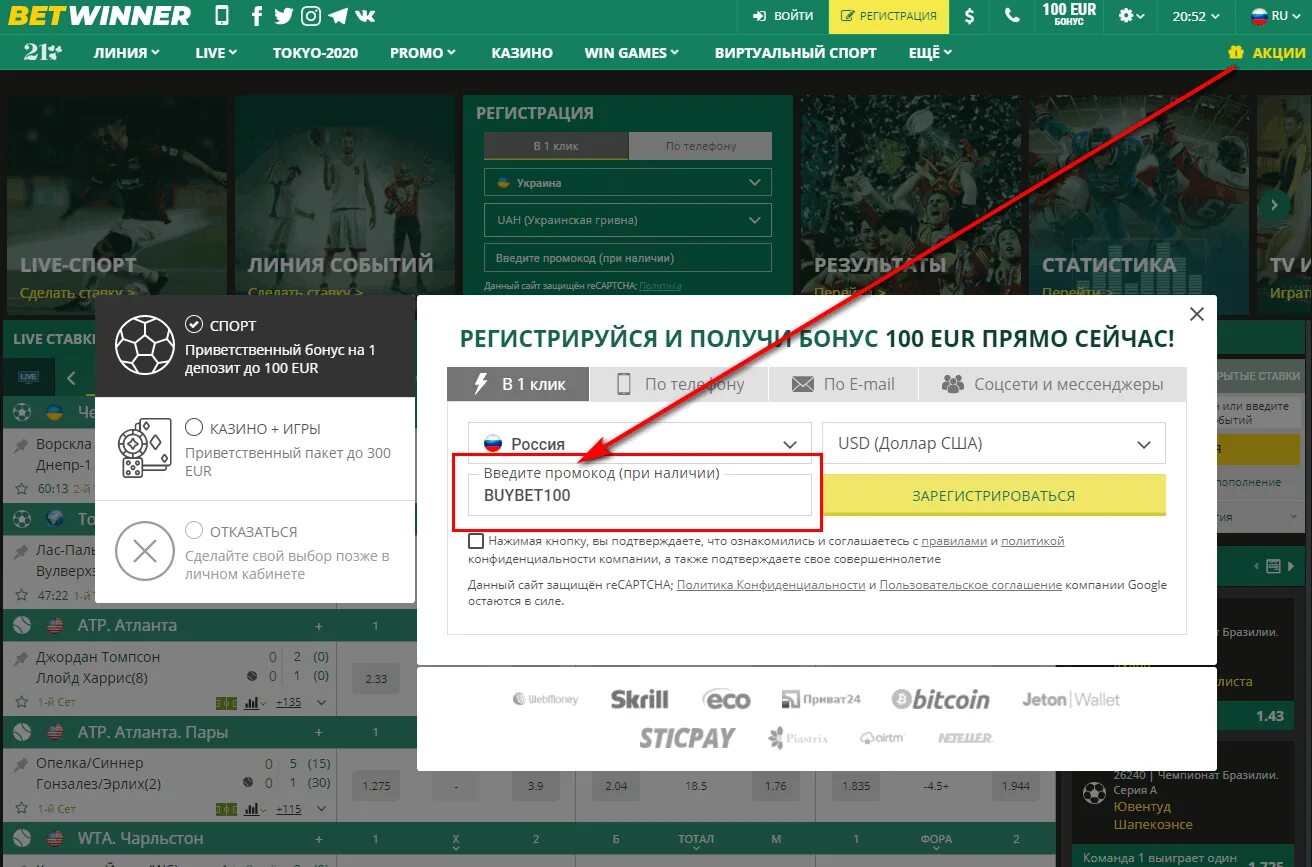The image size is (1312, 867).
Task: Open the Пользовательское соглашение link
Action: coord(970,585)
